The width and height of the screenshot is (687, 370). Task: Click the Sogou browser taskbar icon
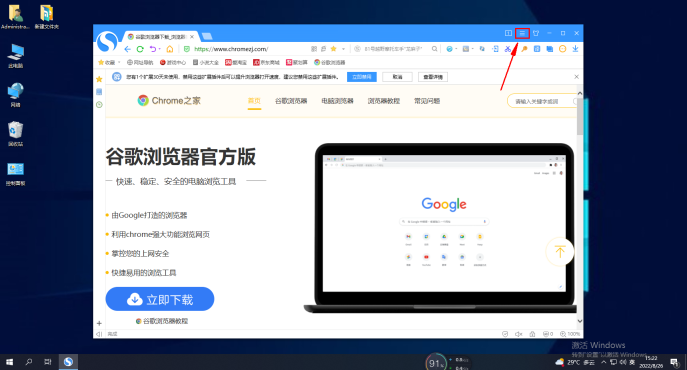coord(68,362)
